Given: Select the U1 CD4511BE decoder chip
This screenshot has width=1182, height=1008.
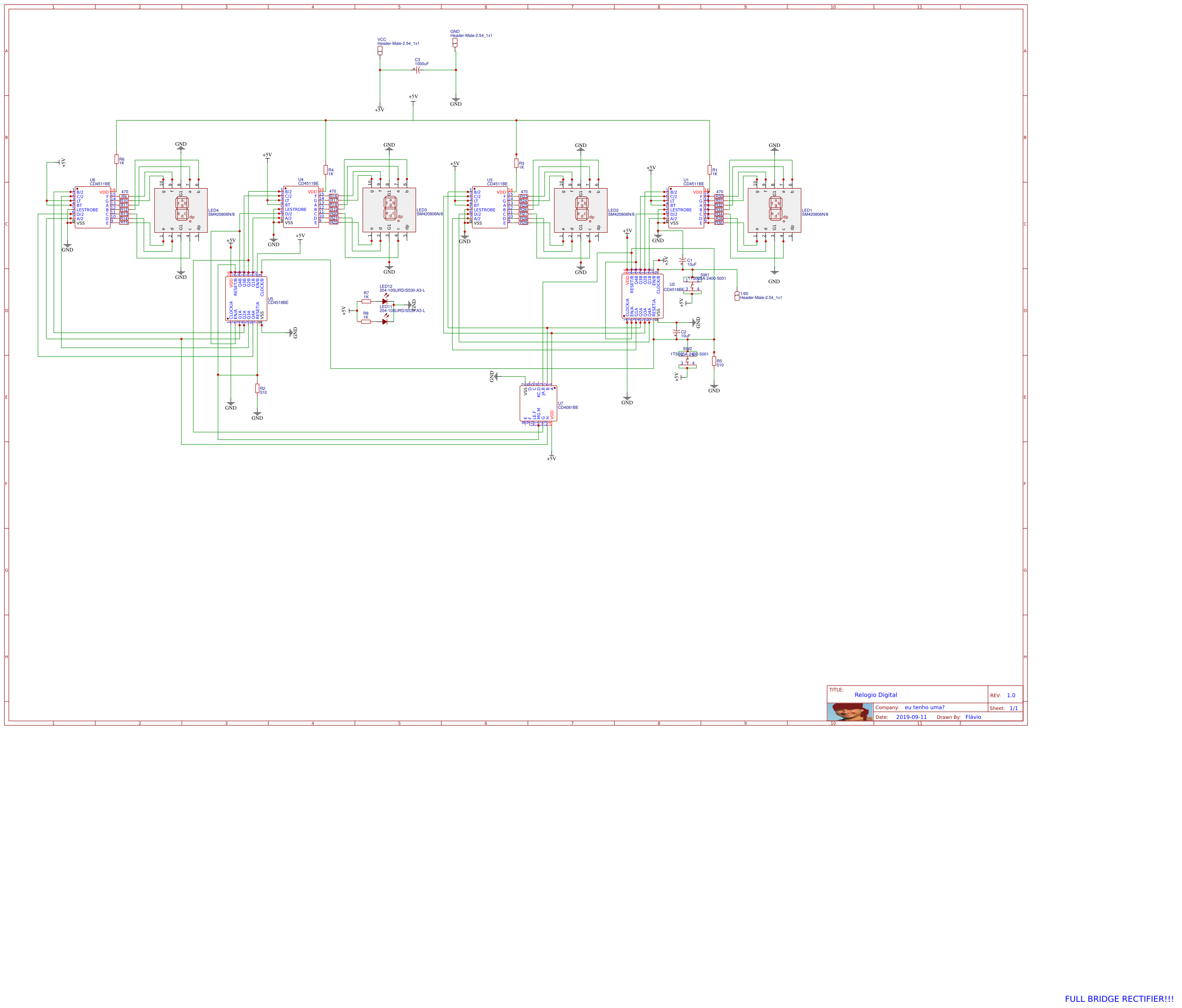Looking at the screenshot, I should [686, 207].
